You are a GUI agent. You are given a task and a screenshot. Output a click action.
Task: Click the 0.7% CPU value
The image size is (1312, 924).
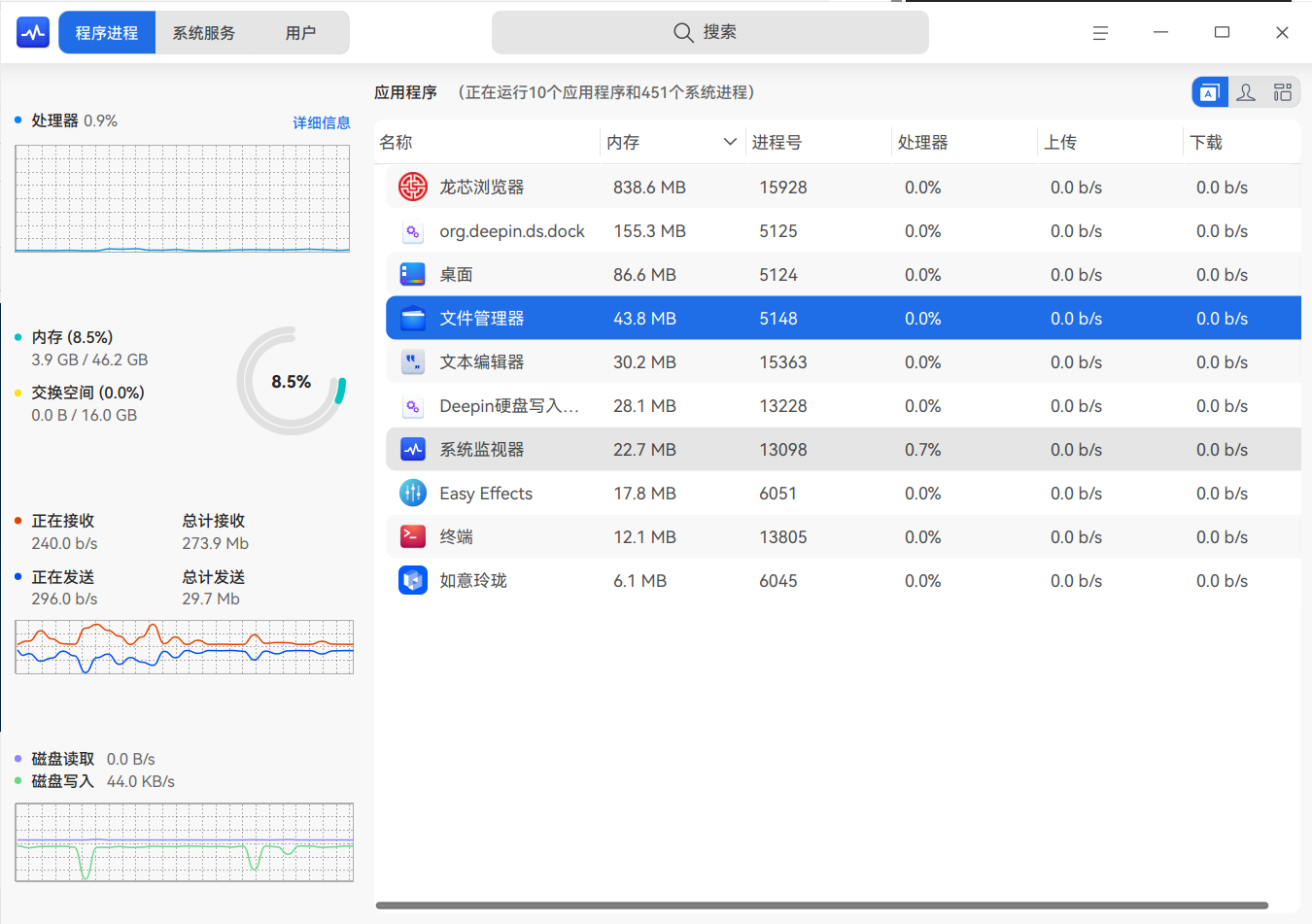[923, 450]
